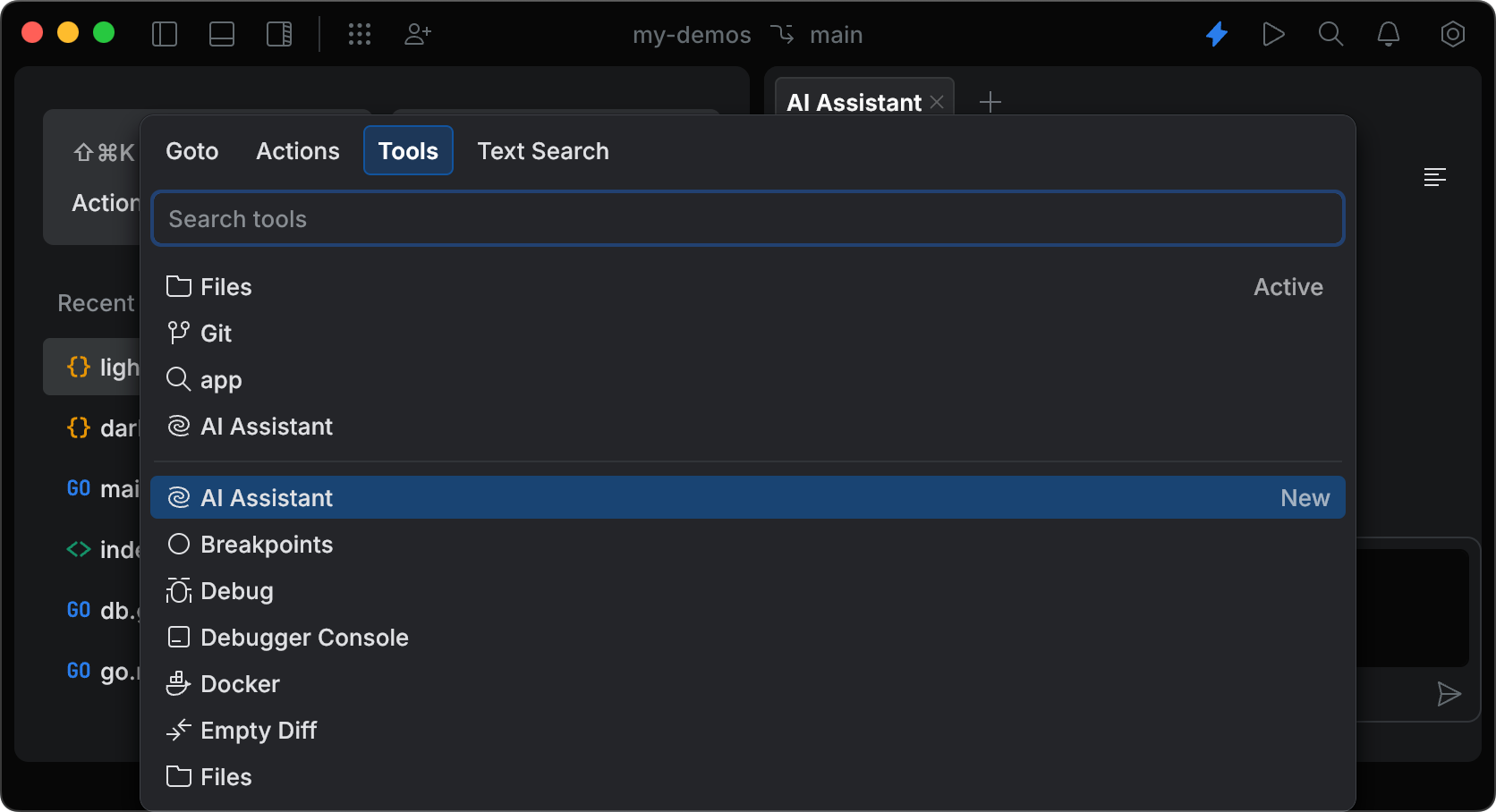Viewport: 1496px width, 812px height.
Task: Toggle the left panel visibility
Action: click(x=165, y=34)
